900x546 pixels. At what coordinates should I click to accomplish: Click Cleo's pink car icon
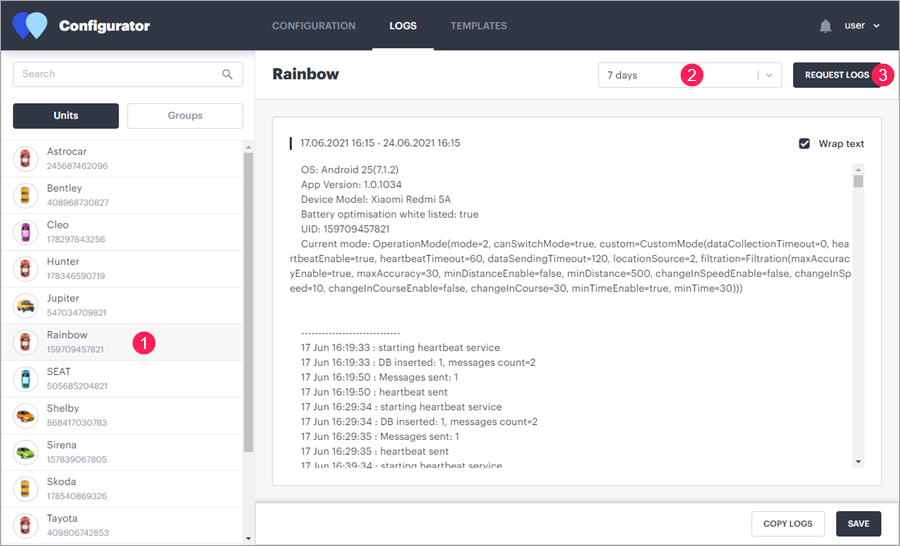25,232
